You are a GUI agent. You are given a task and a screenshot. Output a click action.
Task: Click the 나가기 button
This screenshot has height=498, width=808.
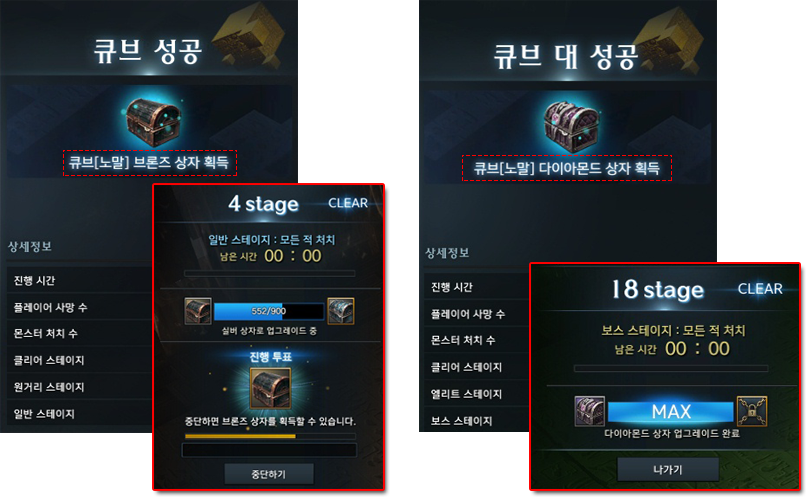click(667, 470)
